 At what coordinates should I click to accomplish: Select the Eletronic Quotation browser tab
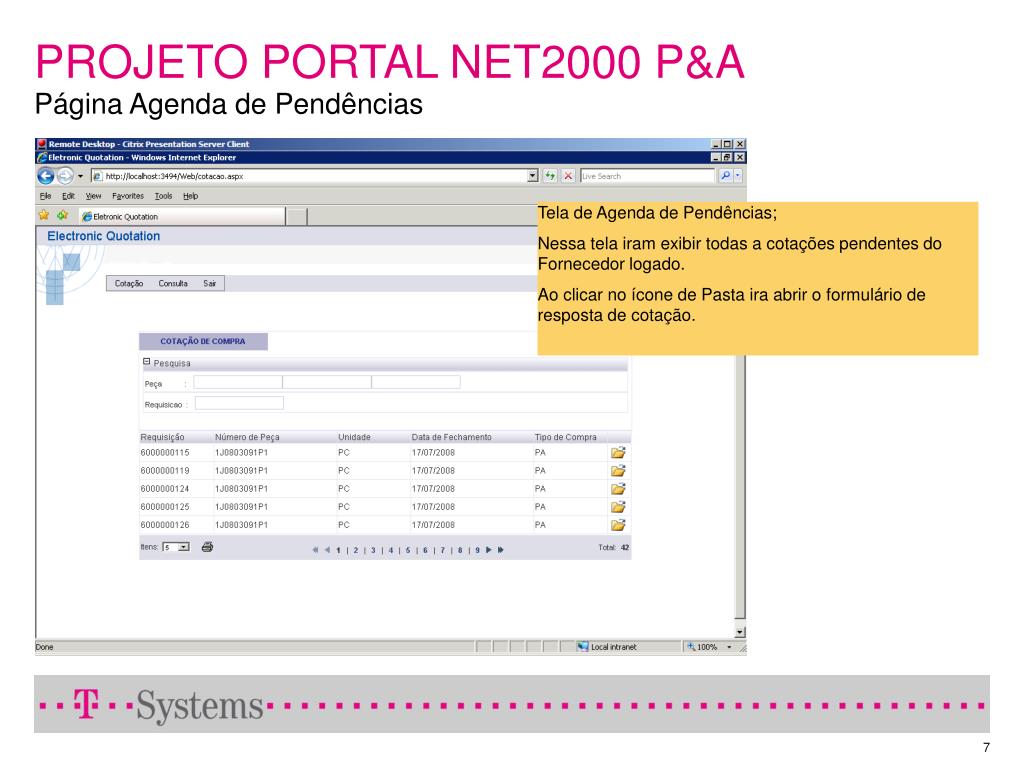point(182,216)
